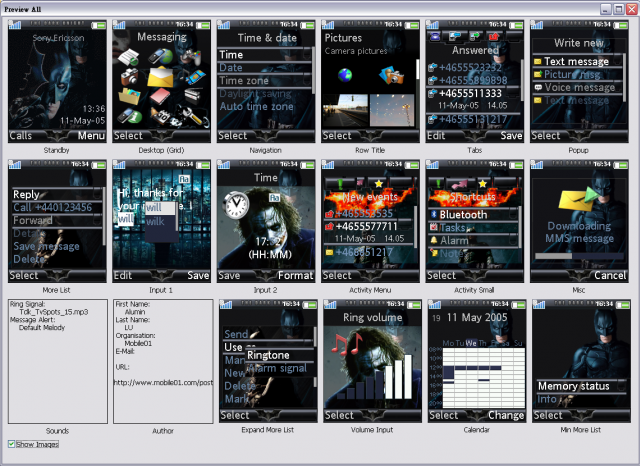Click '+4655511333' in the Tabs preview

[x=473, y=93]
